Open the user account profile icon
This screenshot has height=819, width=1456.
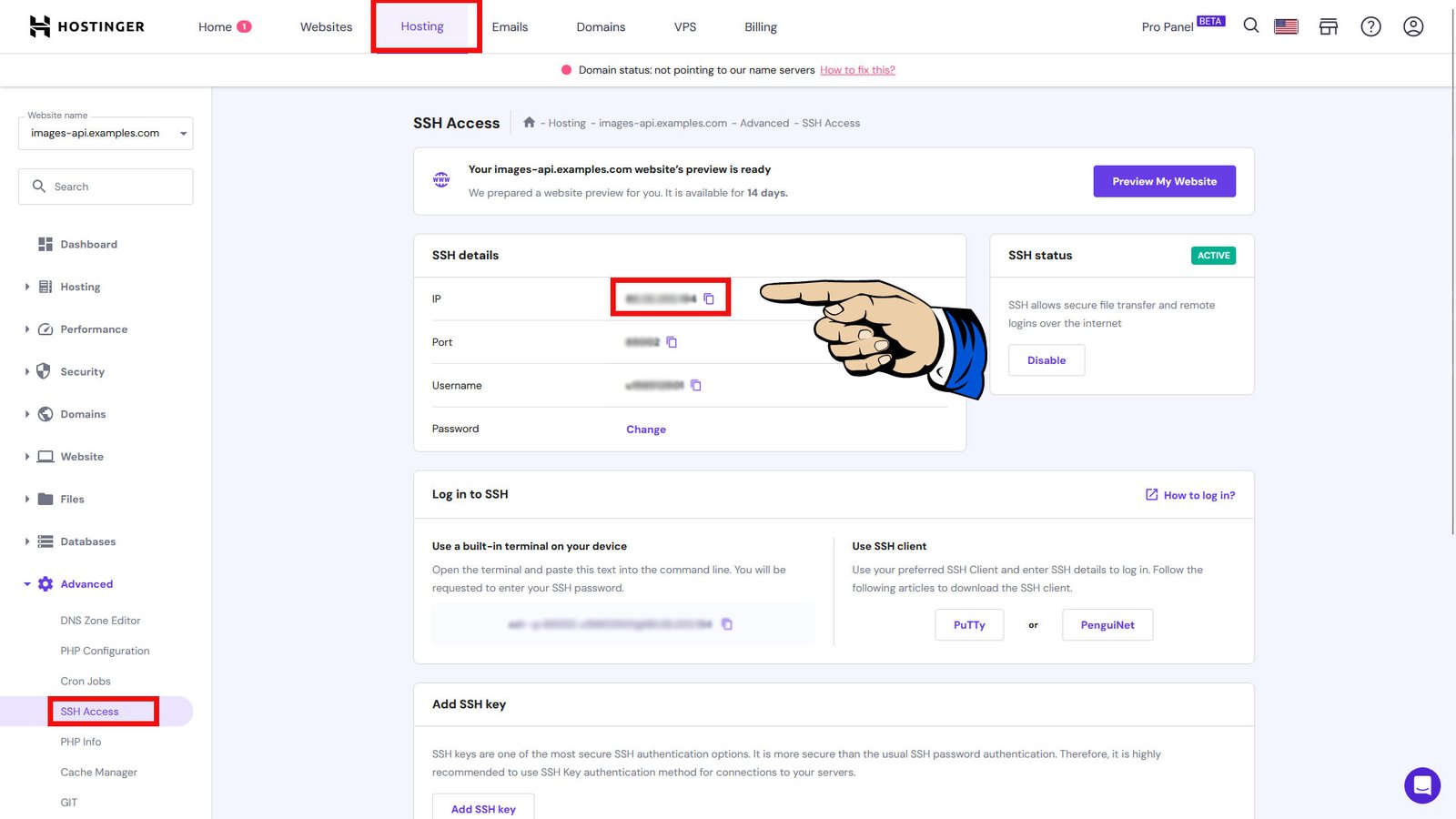click(x=1413, y=26)
